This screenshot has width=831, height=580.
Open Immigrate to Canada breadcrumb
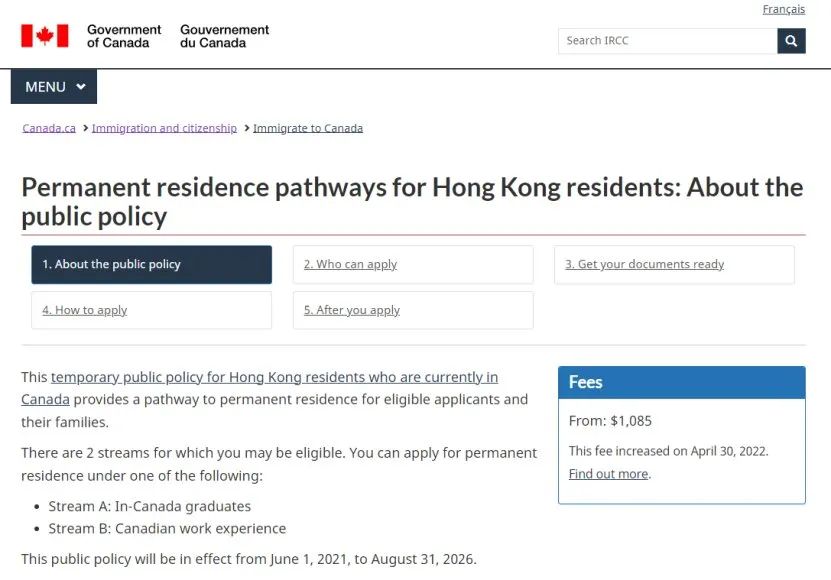coord(308,128)
